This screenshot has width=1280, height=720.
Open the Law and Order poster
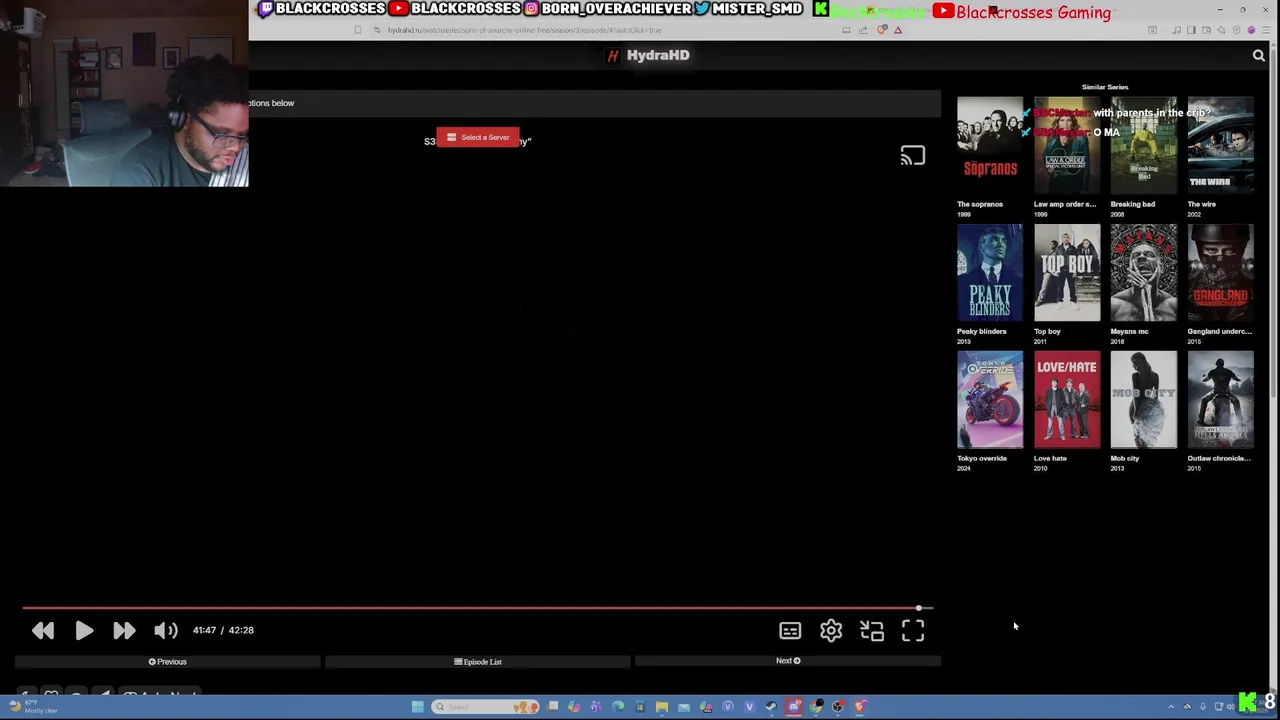click(x=1067, y=145)
